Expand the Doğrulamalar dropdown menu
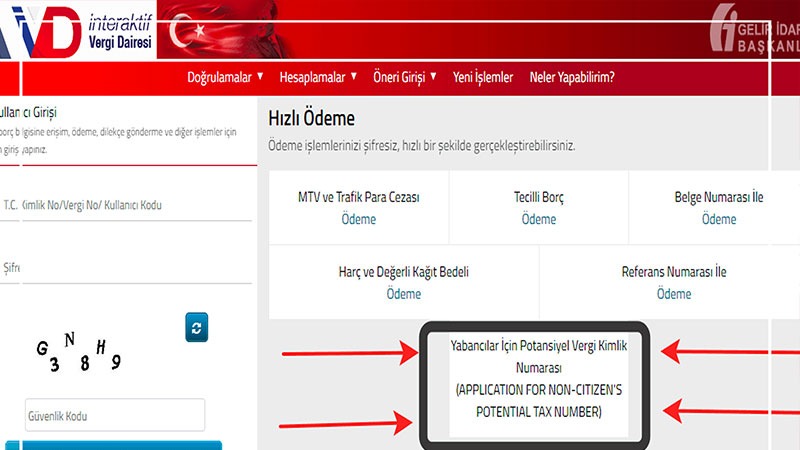 tap(225, 77)
